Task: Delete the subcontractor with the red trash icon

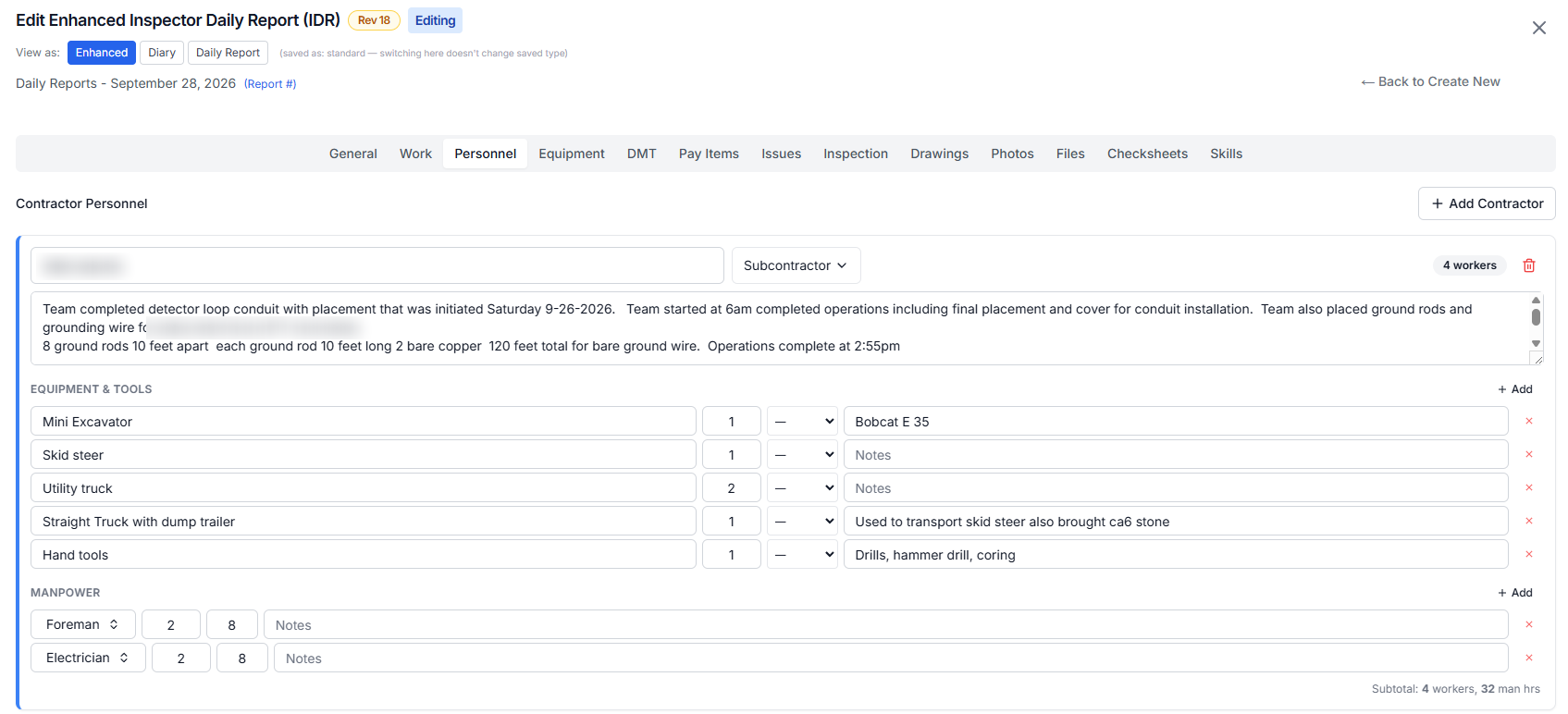Action: pos(1529,265)
